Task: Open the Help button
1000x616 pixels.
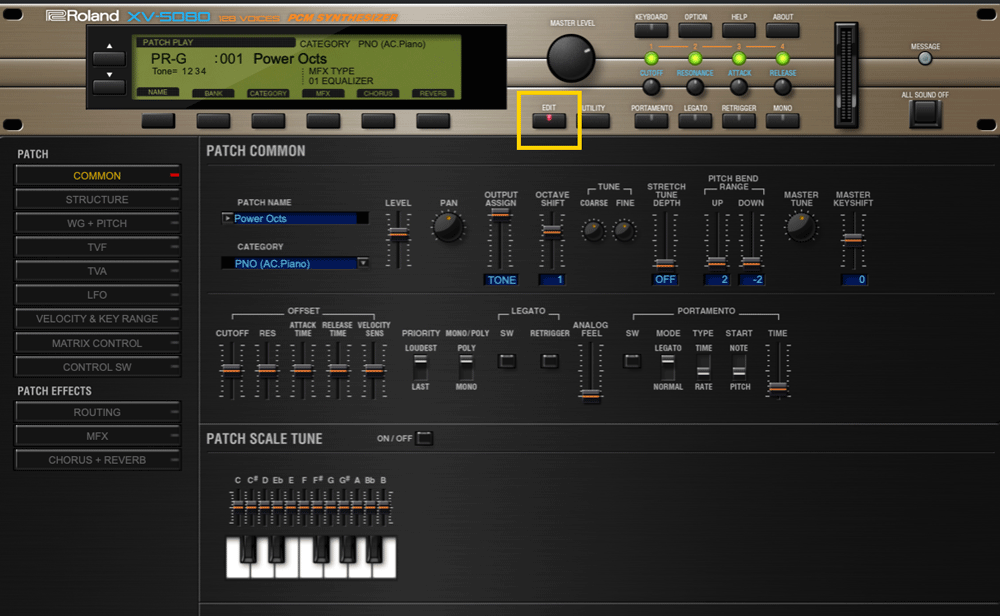Action: 739,29
